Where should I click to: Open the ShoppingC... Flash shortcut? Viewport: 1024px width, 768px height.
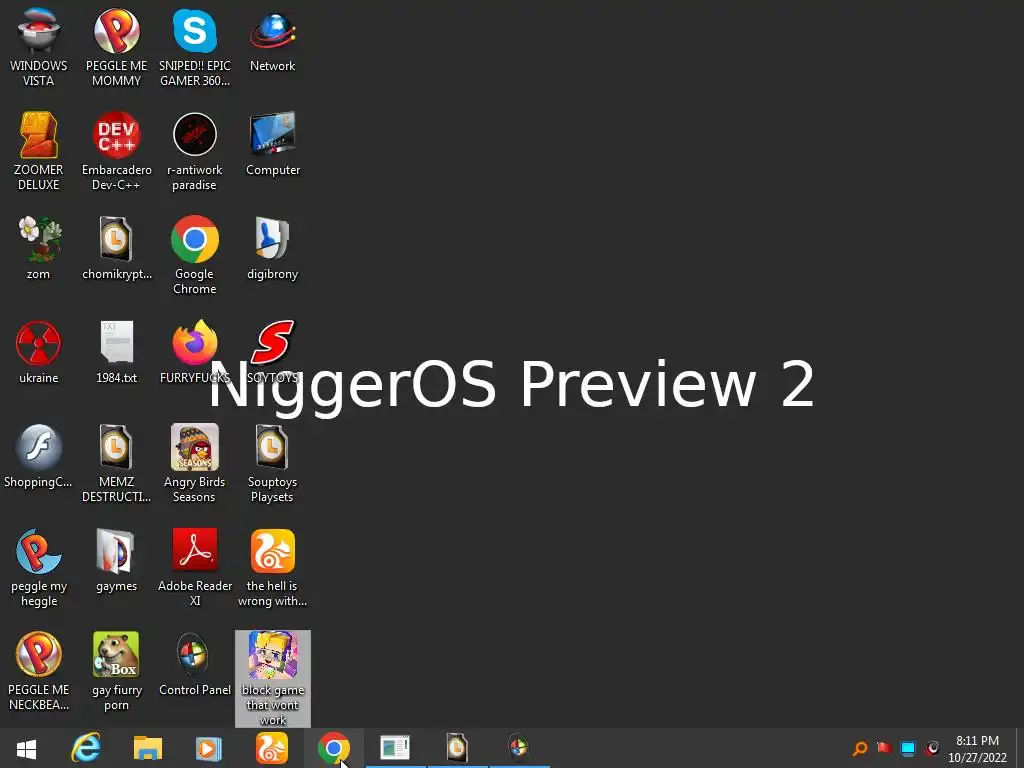(x=39, y=456)
